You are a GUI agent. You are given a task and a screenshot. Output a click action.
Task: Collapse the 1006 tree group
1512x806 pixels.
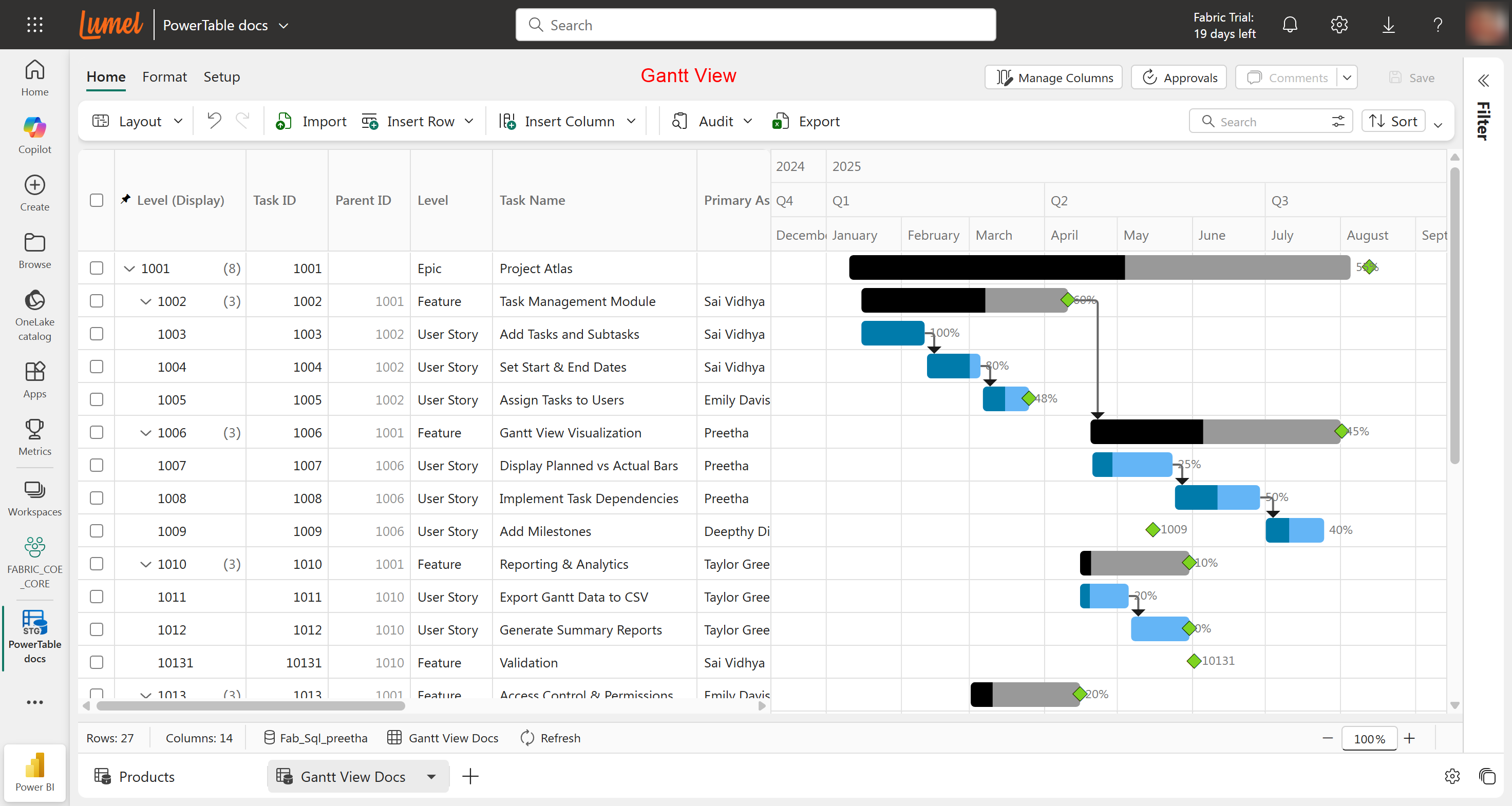[145, 433]
